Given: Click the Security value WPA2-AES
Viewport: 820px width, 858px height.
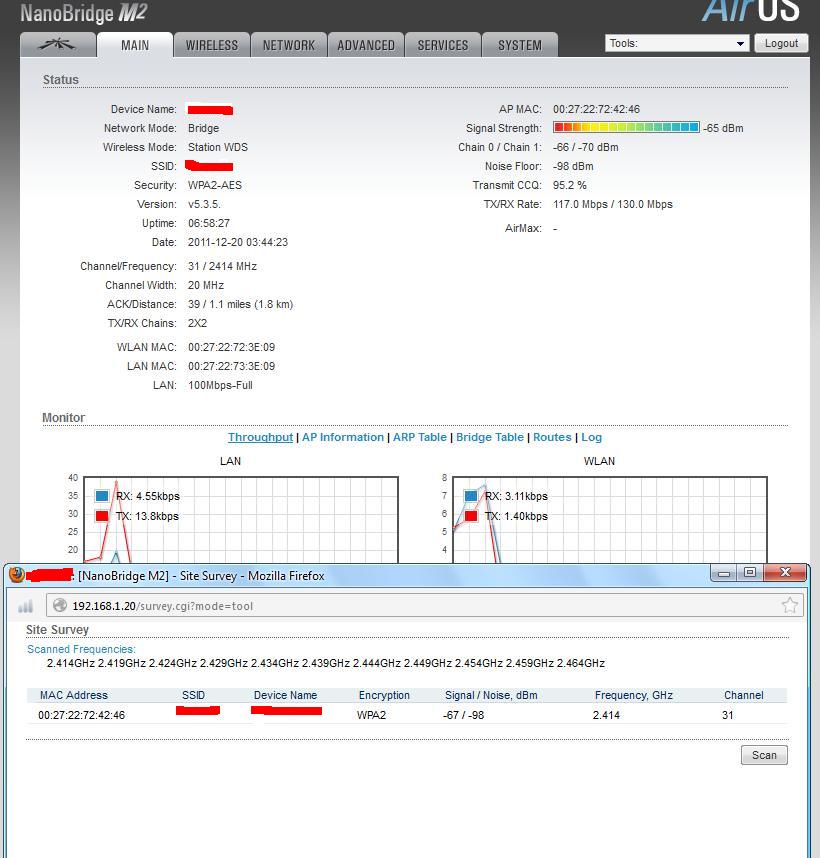Looking at the screenshot, I should coord(214,185).
